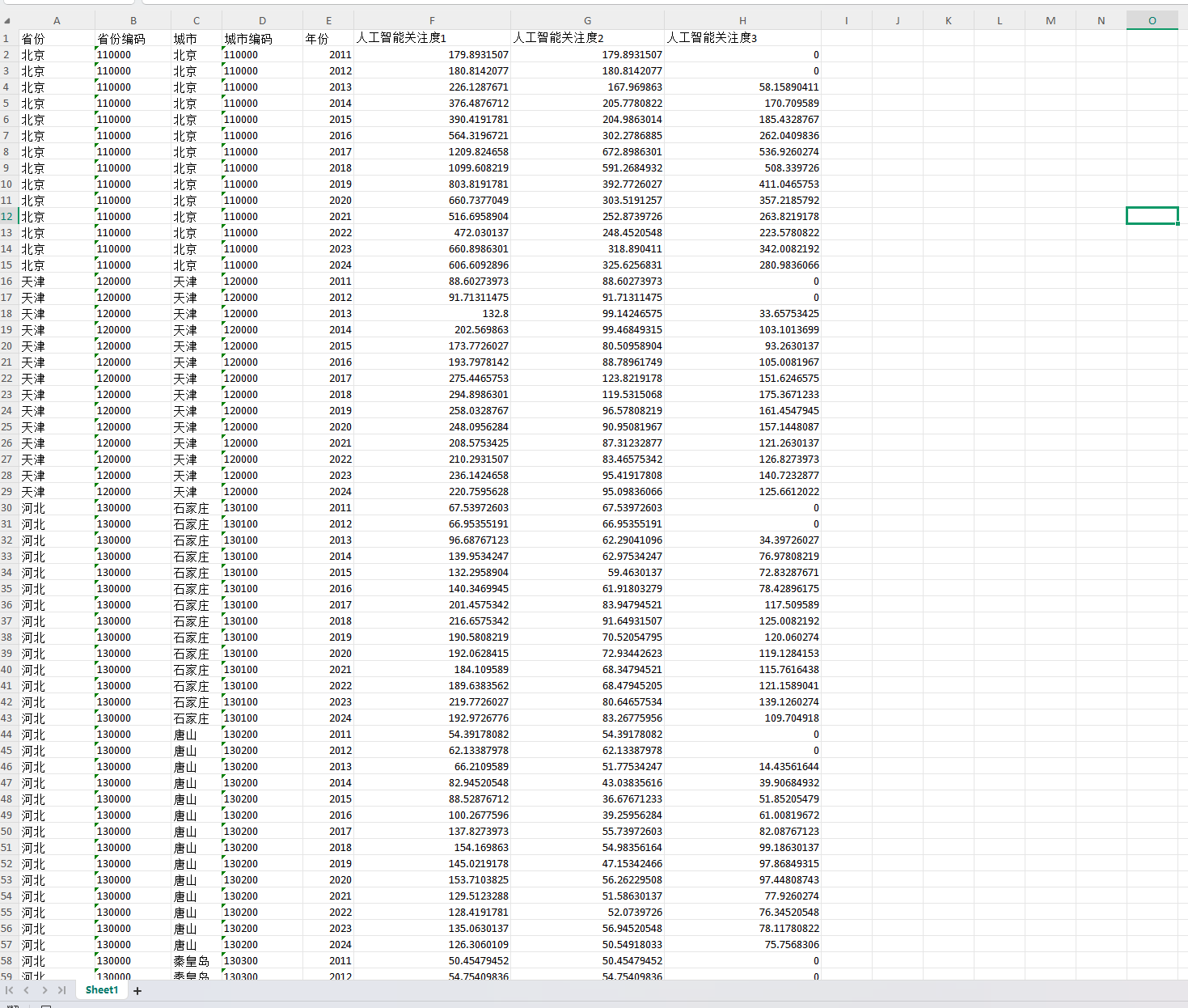This screenshot has height=1008, width=1188.
Task: Select cell with value 83.94794521
Action: click(588, 604)
